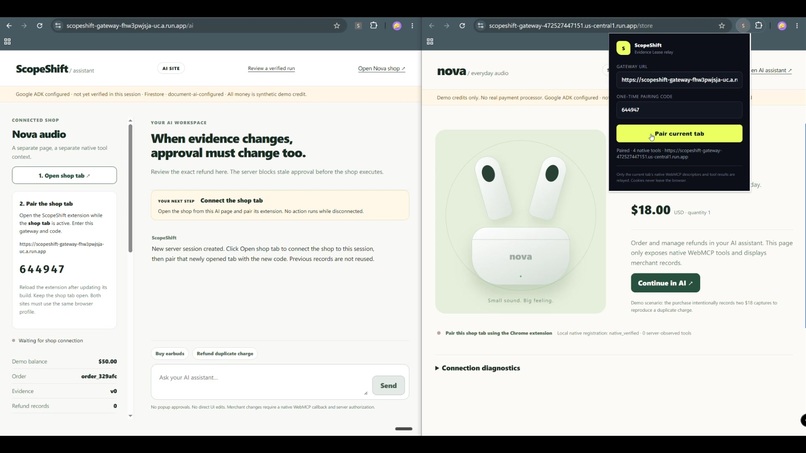Click back arrow in left browser window

[9, 25]
